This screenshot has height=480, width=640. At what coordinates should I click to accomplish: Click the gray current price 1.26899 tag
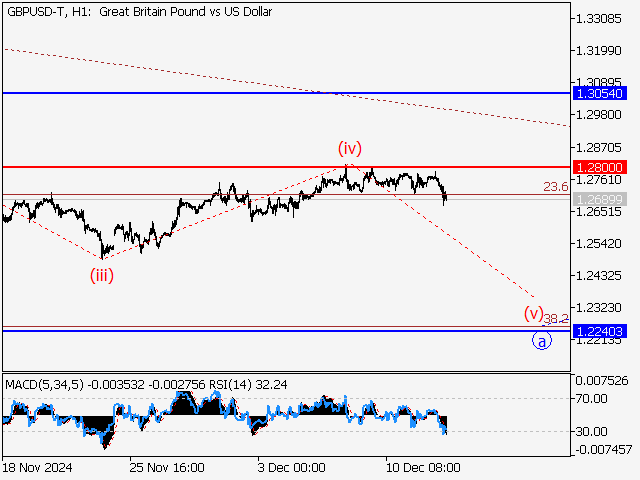tap(600, 200)
